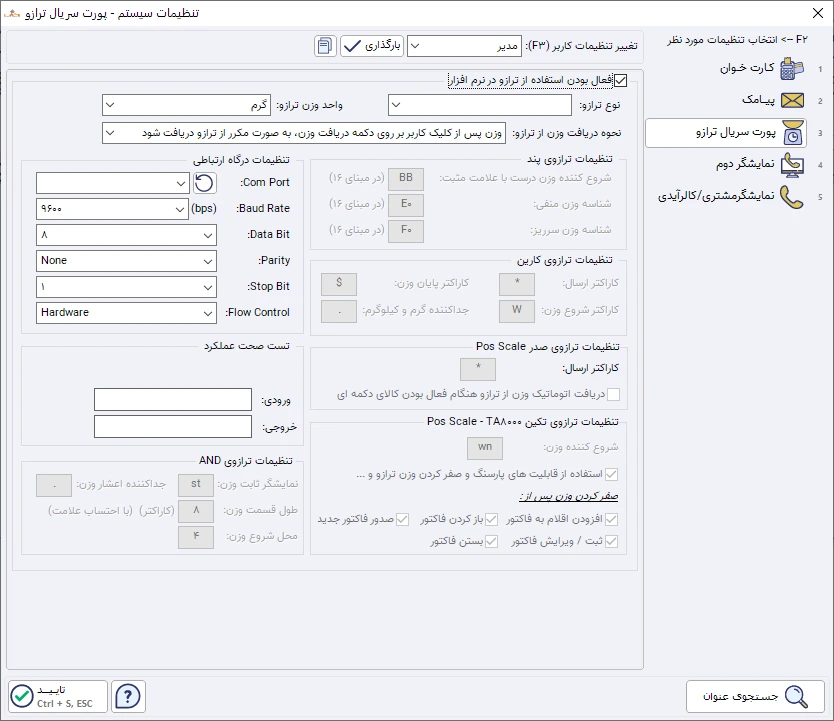This screenshot has height=721, width=834.
Task: Enable دریافت اتوماتیک وزن از ترازو checkbox
Action: point(613,395)
